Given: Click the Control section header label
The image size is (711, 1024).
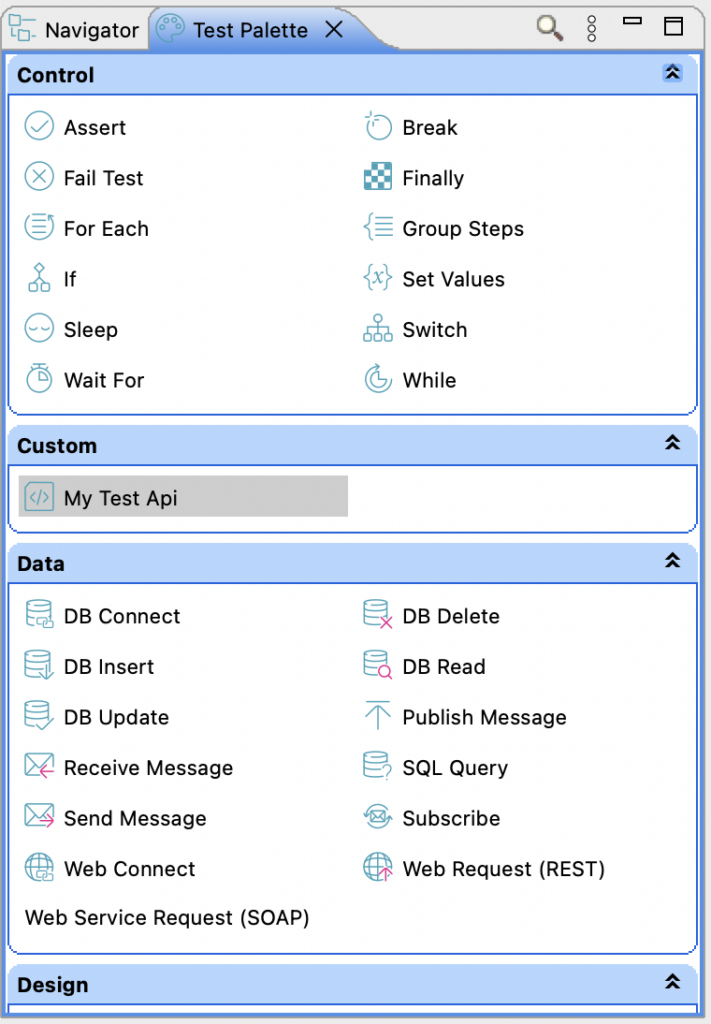Looking at the screenshot, I should [55, 75].
